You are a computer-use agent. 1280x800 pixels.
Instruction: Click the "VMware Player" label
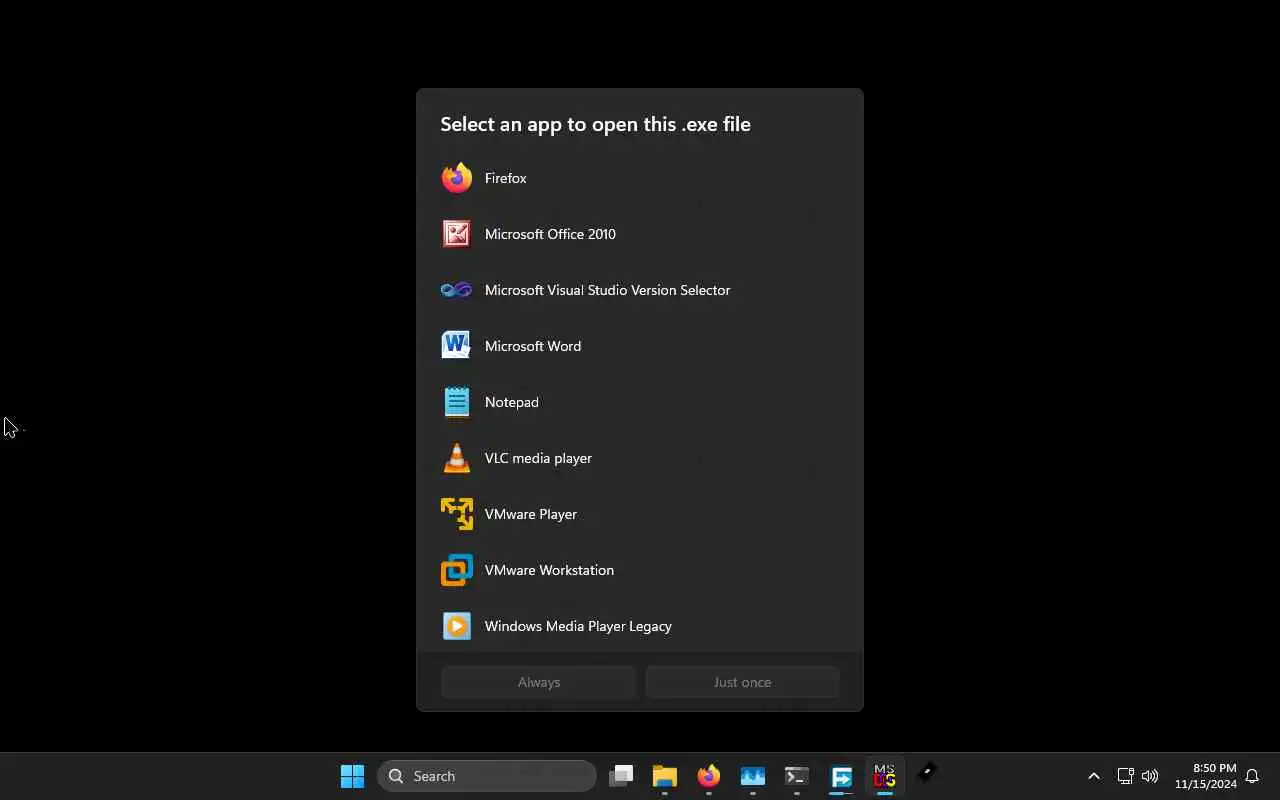pyautogui.click(x=531, y=514)
